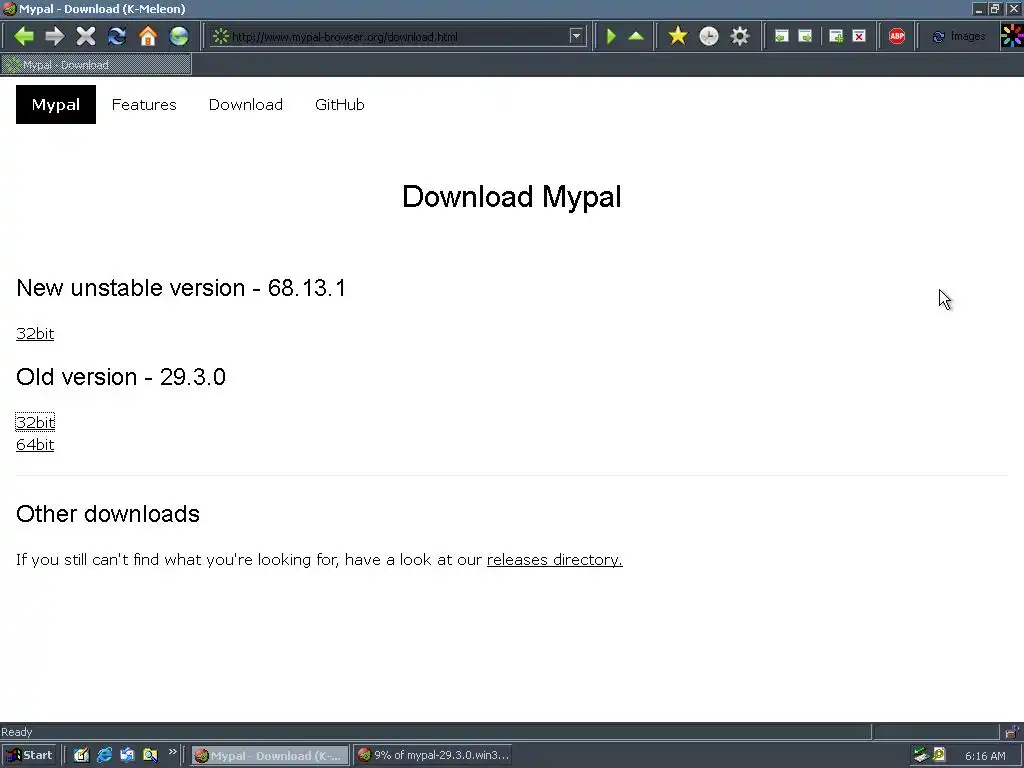Click the network connection tray icon
The image size is (1024, 768).
pyautogui.click(x=921, y=755)
